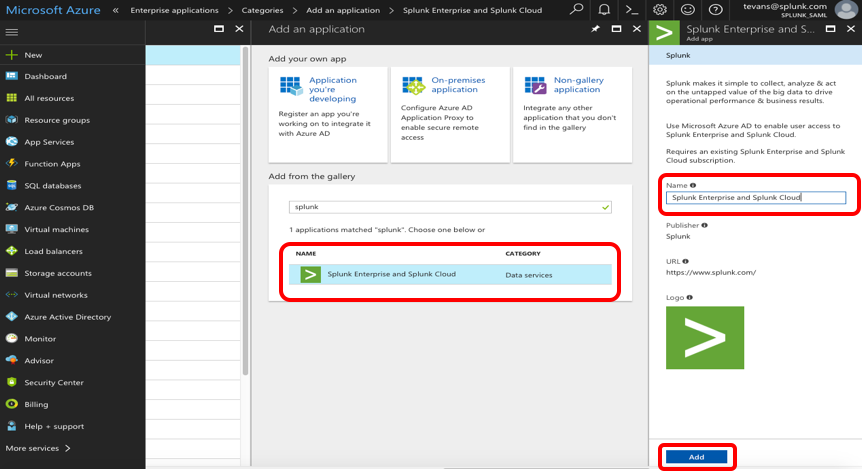Screen dimensions: 862x471
Task: Open portal settings gear
Action: click(660, 9)
